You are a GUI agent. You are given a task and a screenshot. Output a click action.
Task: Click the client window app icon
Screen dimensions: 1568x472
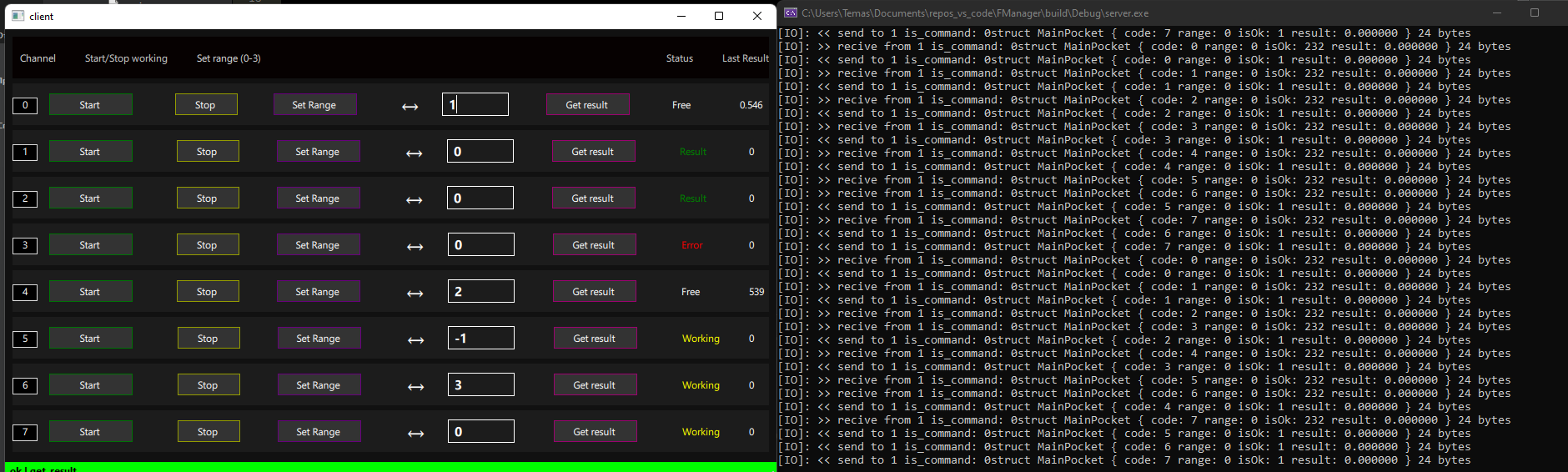click(18, 16)
